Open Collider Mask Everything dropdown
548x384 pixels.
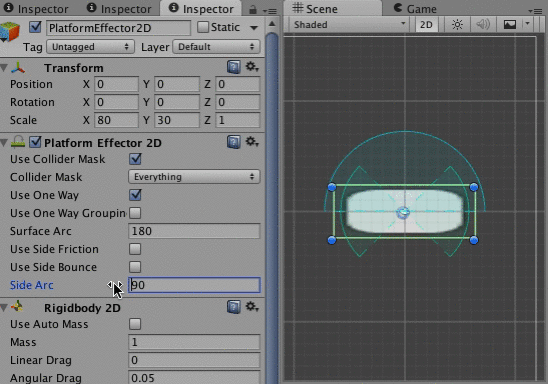click(194, 177)
